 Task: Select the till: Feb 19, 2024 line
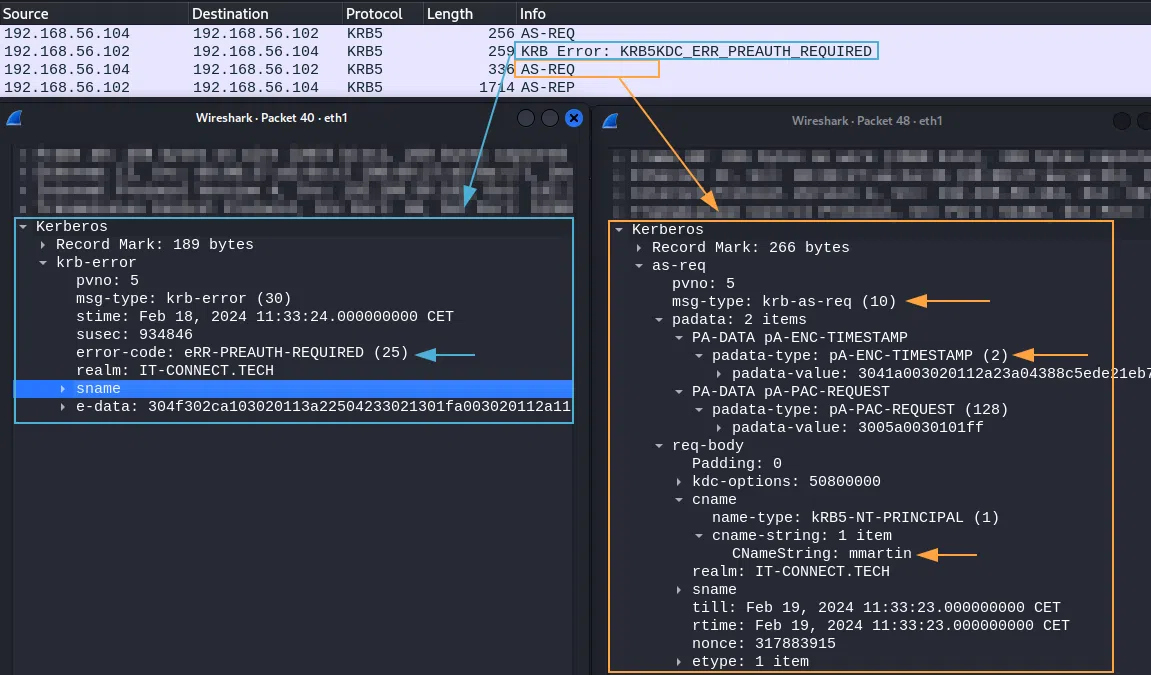(x=876, y=608)
